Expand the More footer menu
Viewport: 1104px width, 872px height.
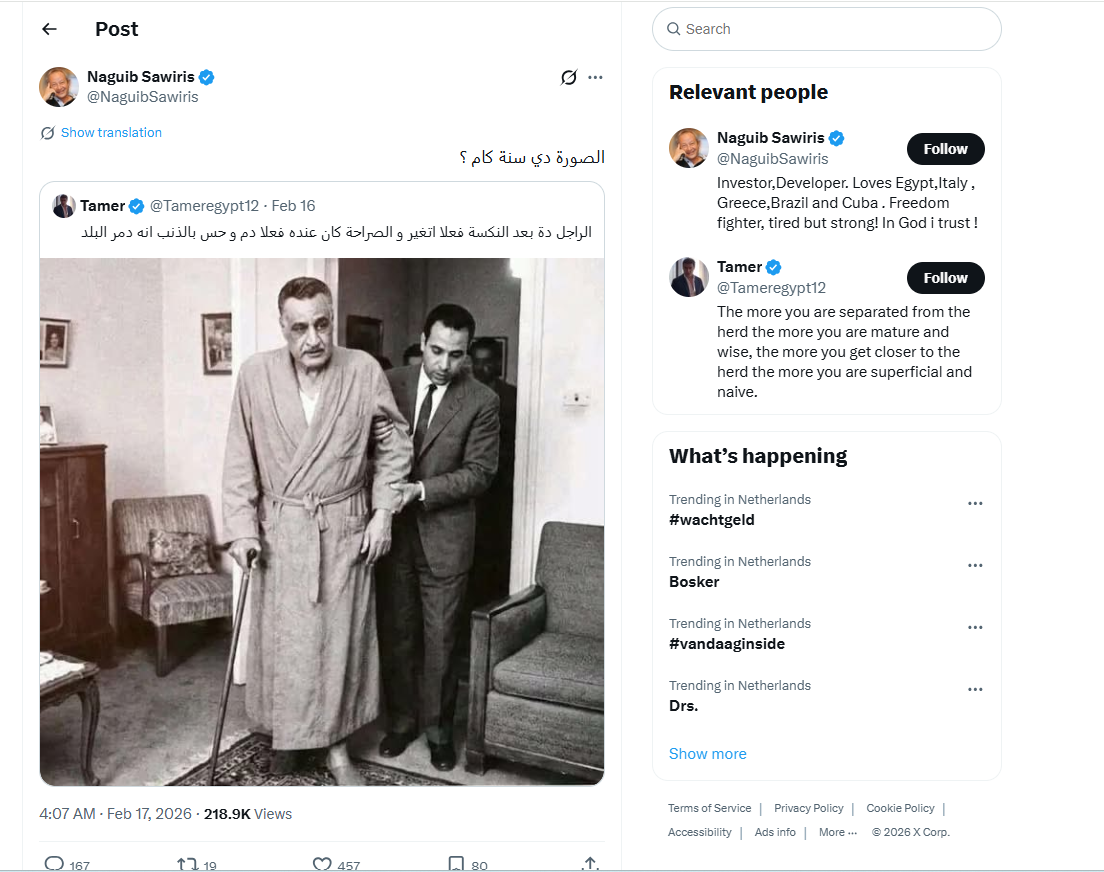(x=837, y=832)
